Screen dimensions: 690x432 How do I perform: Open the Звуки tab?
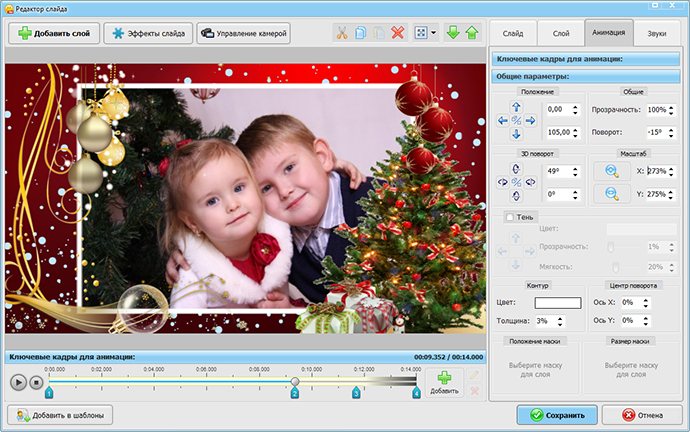coord(657,33)
